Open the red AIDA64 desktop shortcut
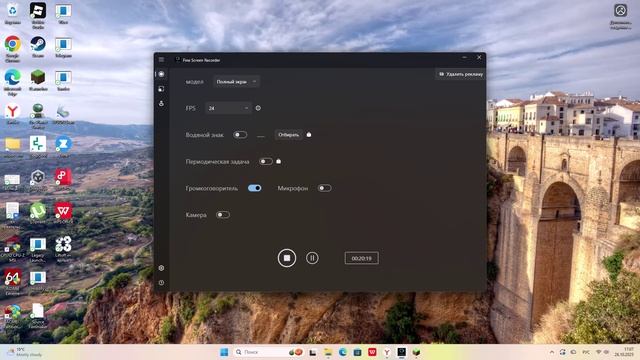This screenshot has height=360, width=640. [13, 282]
